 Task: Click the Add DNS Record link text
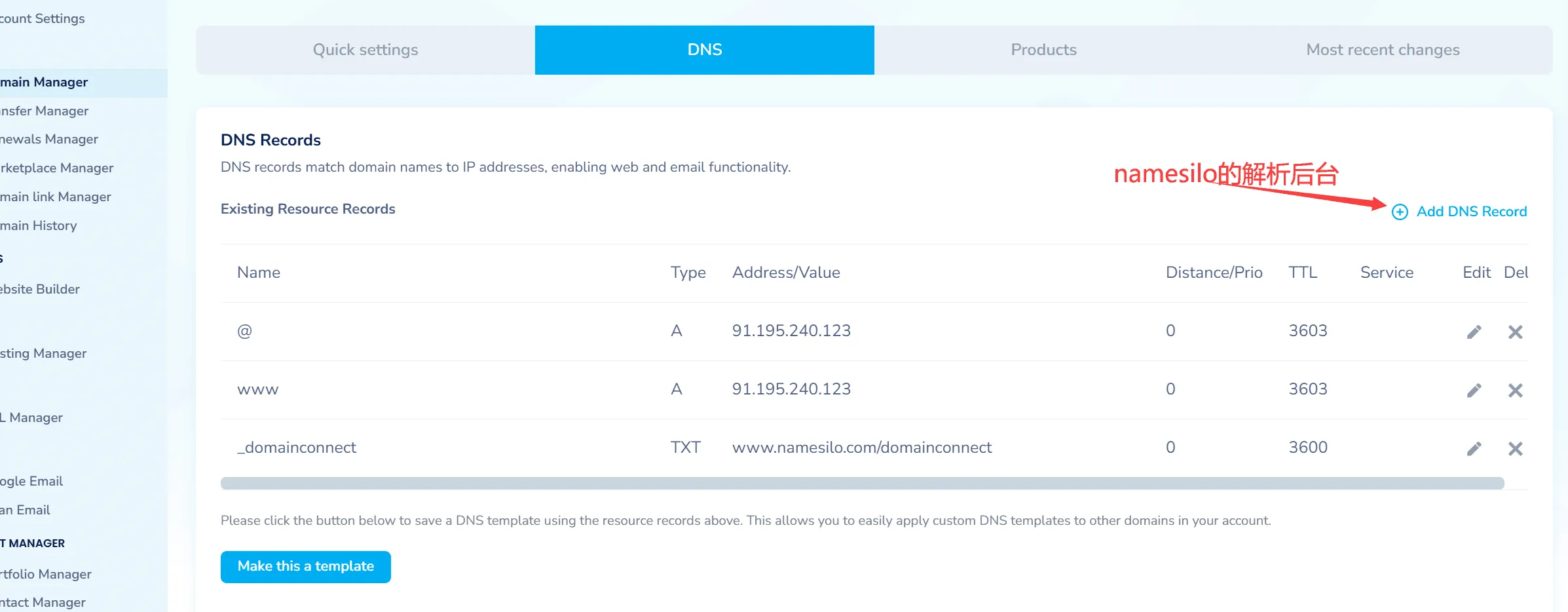[1471, 212]
